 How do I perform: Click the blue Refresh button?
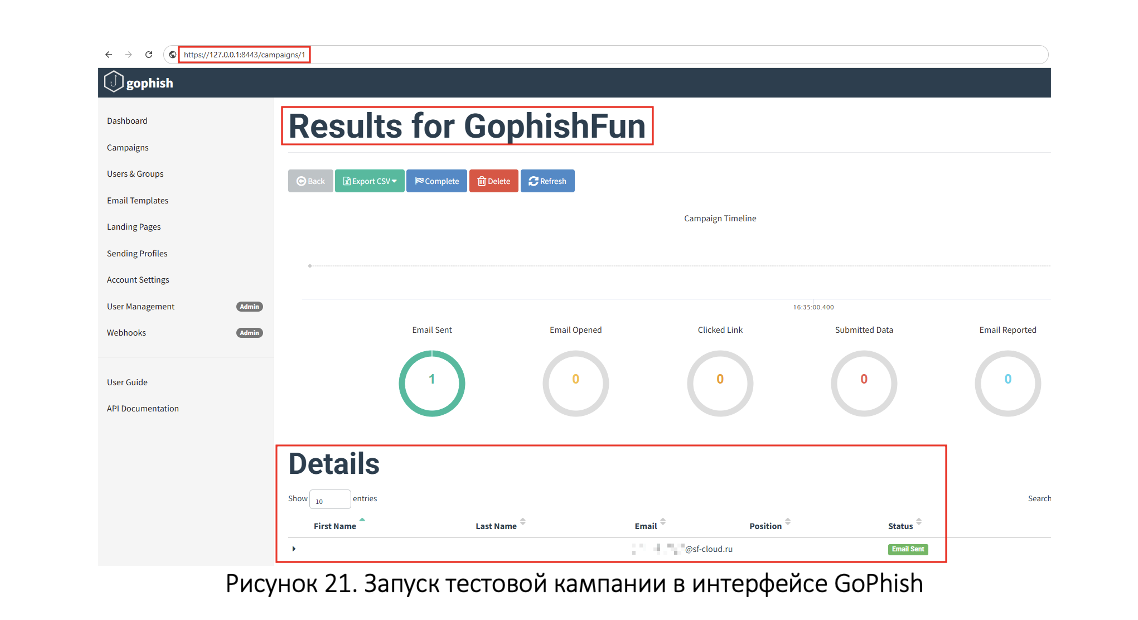547,181
